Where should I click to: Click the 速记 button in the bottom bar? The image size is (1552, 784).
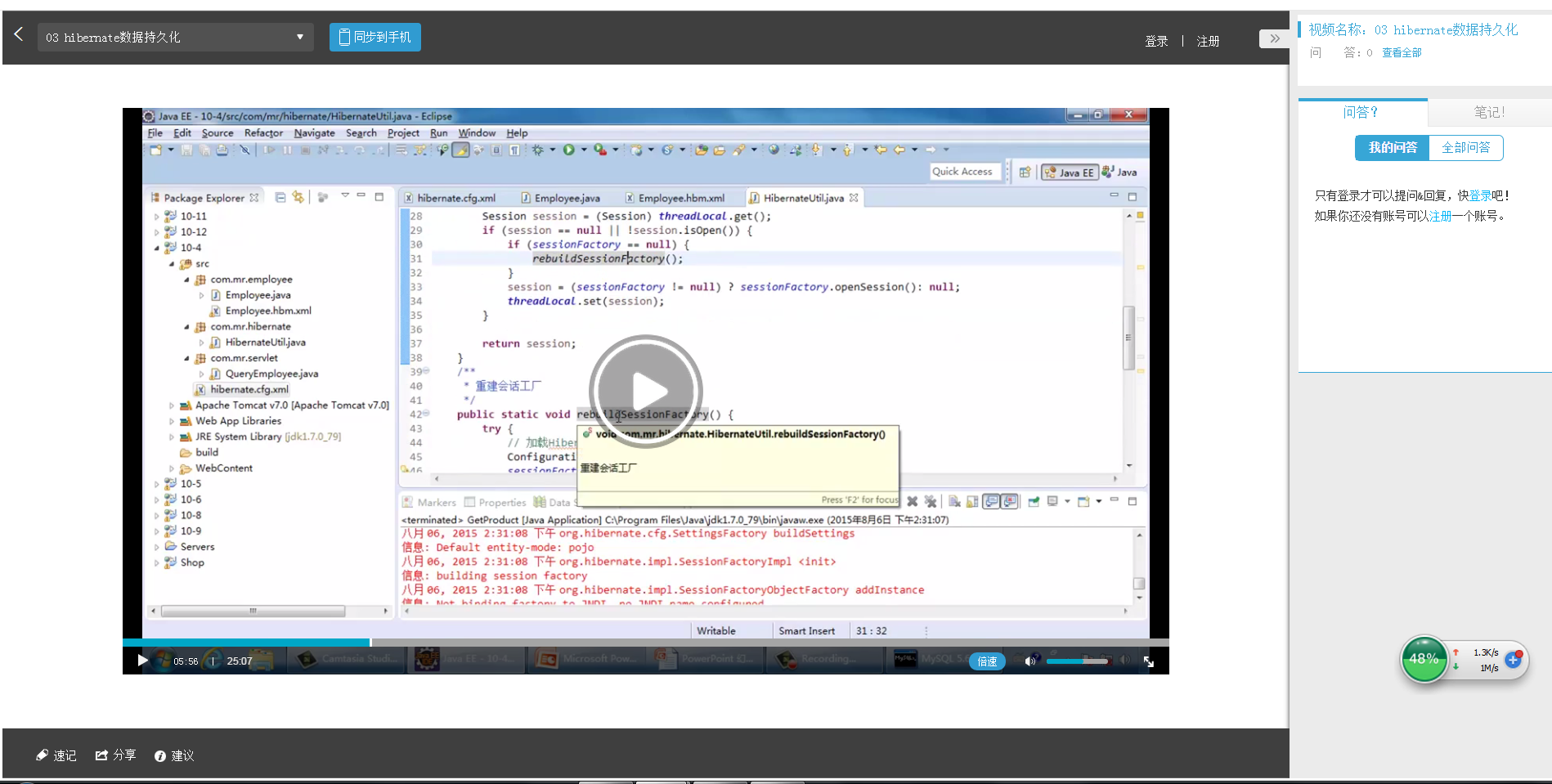(56, 755)
